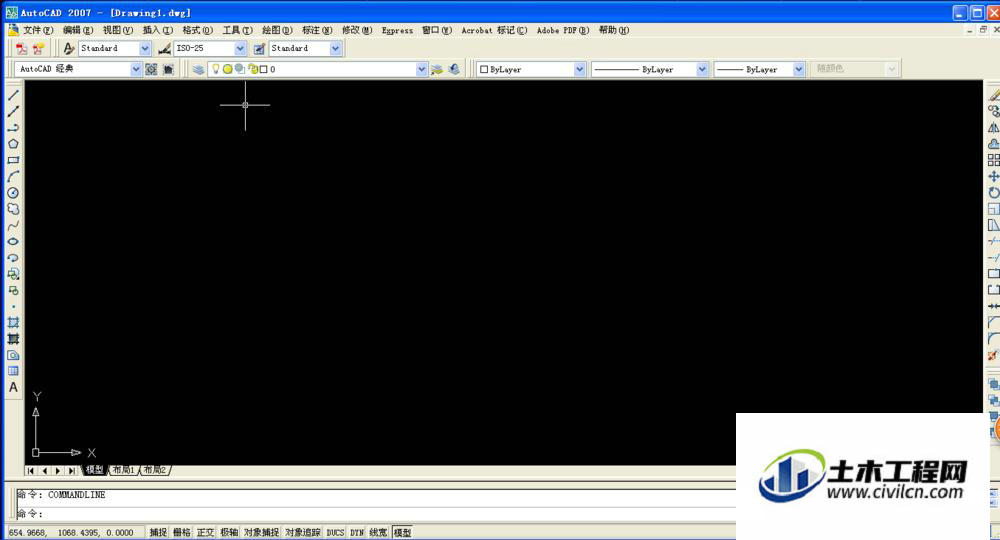Toggle DUCS in the status bar

335,532
